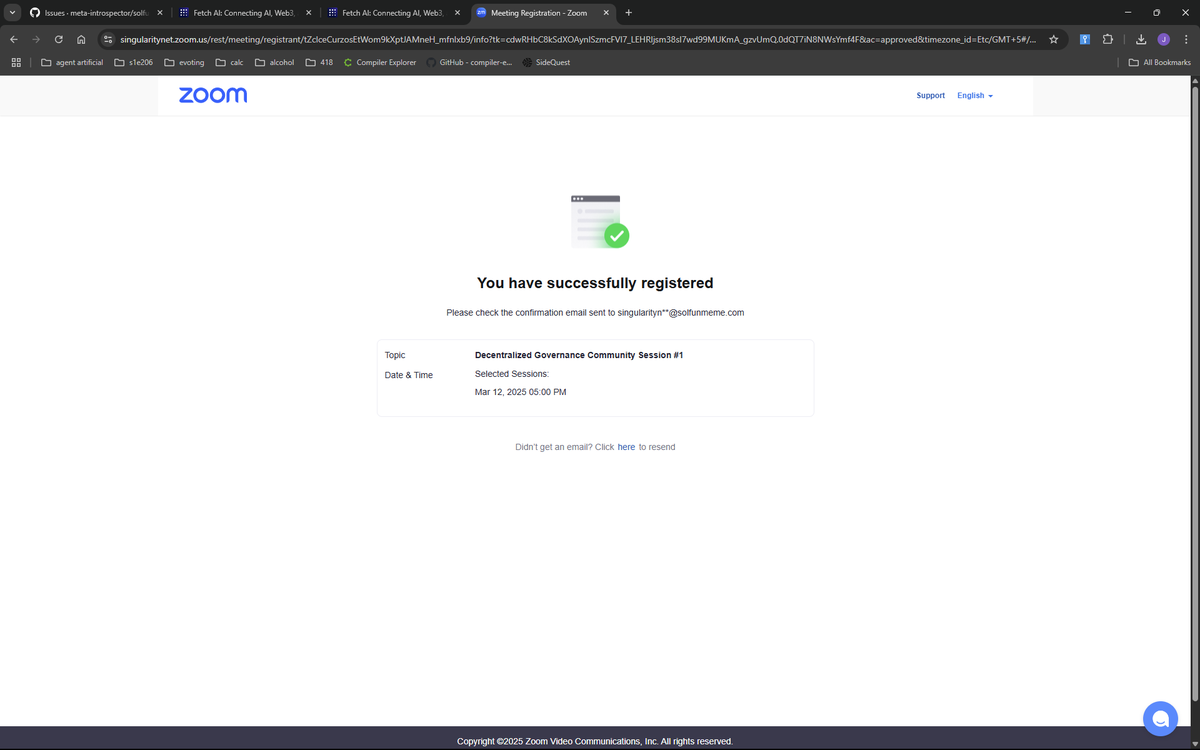Restore down the Chrome window
Viewport: 1200px width, 750px height.
point(1157,13)
